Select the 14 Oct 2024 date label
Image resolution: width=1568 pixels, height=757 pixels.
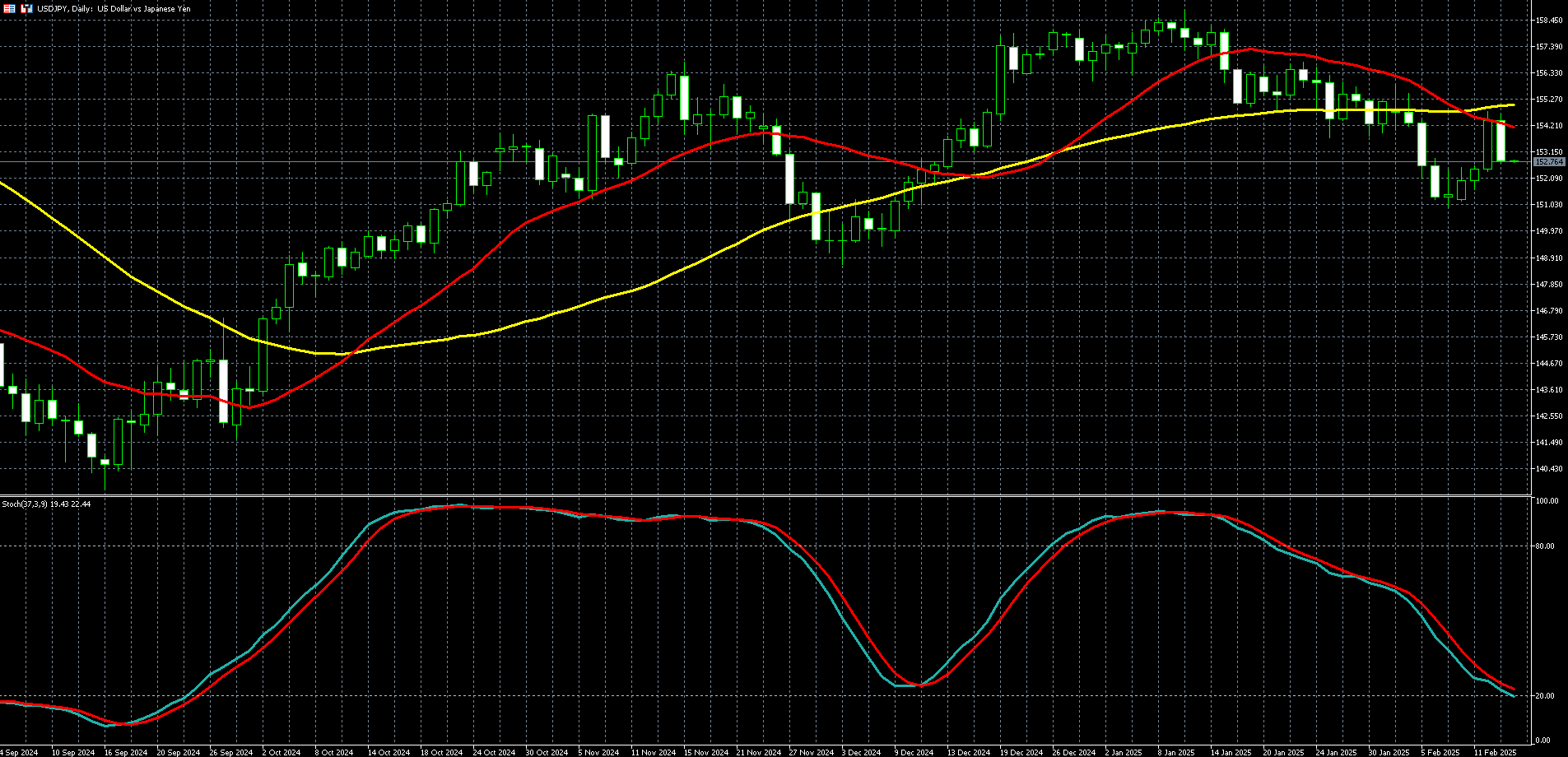389,753
